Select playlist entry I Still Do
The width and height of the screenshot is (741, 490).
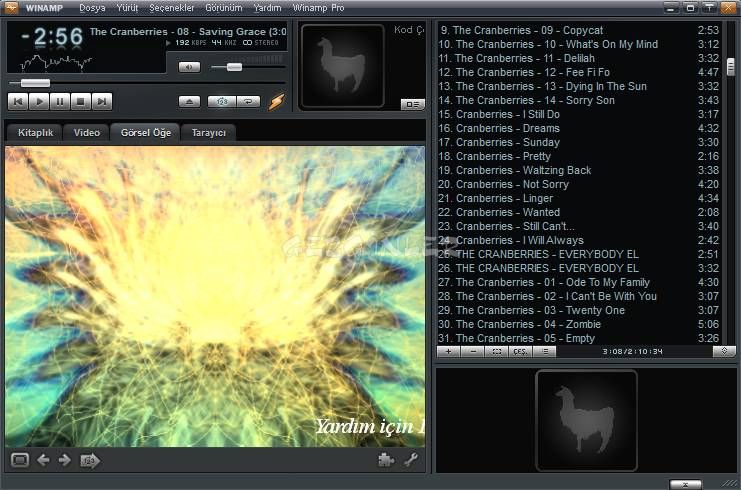point(579,114)
